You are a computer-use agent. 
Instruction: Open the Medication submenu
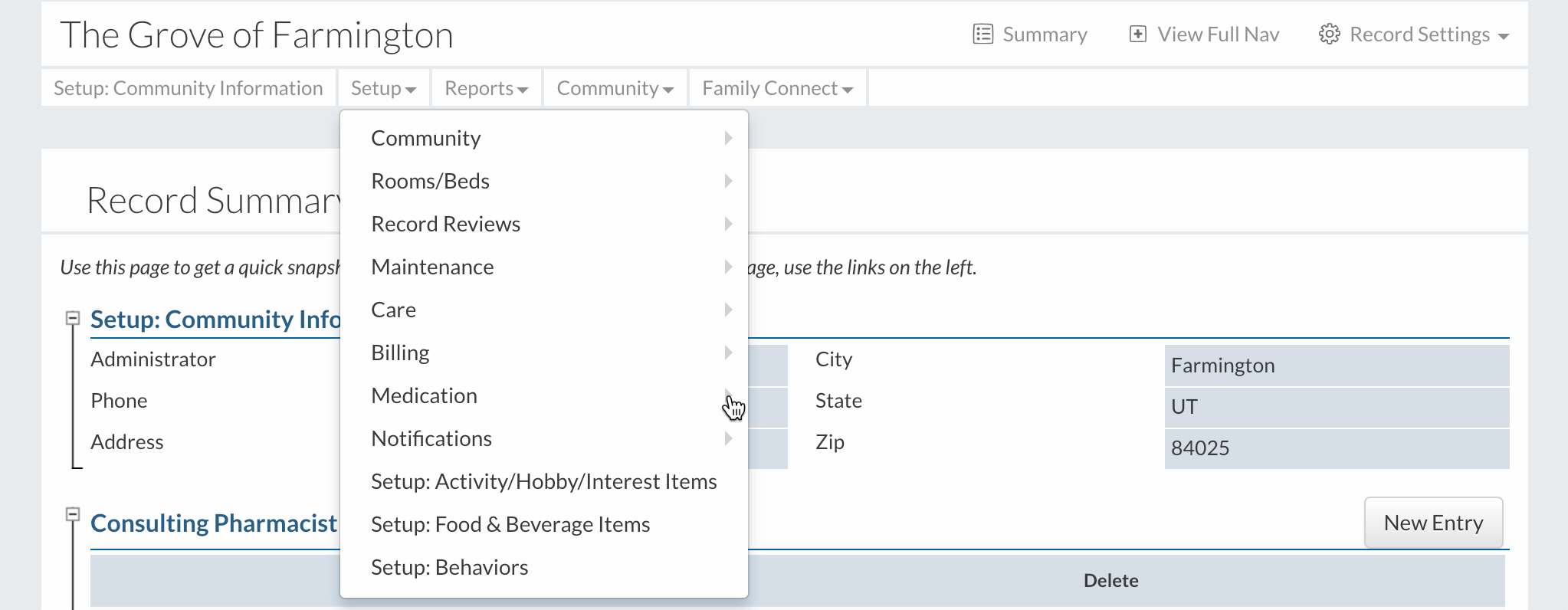click(425, 395)
